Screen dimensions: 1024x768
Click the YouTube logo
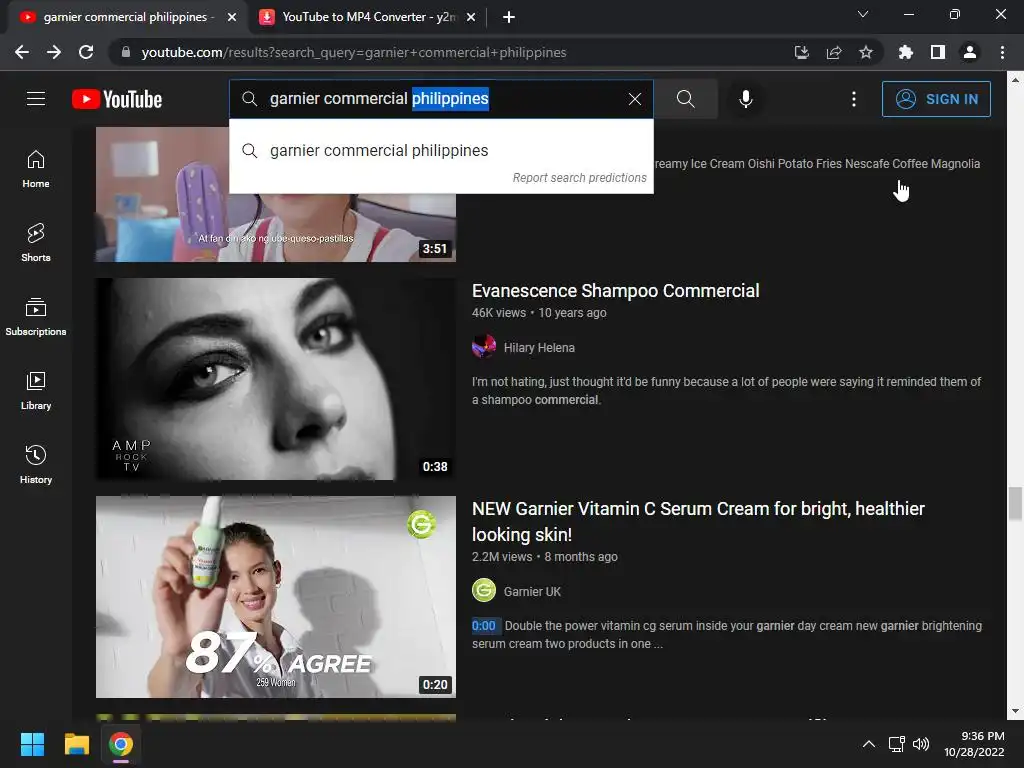click(x=117, y=99)
